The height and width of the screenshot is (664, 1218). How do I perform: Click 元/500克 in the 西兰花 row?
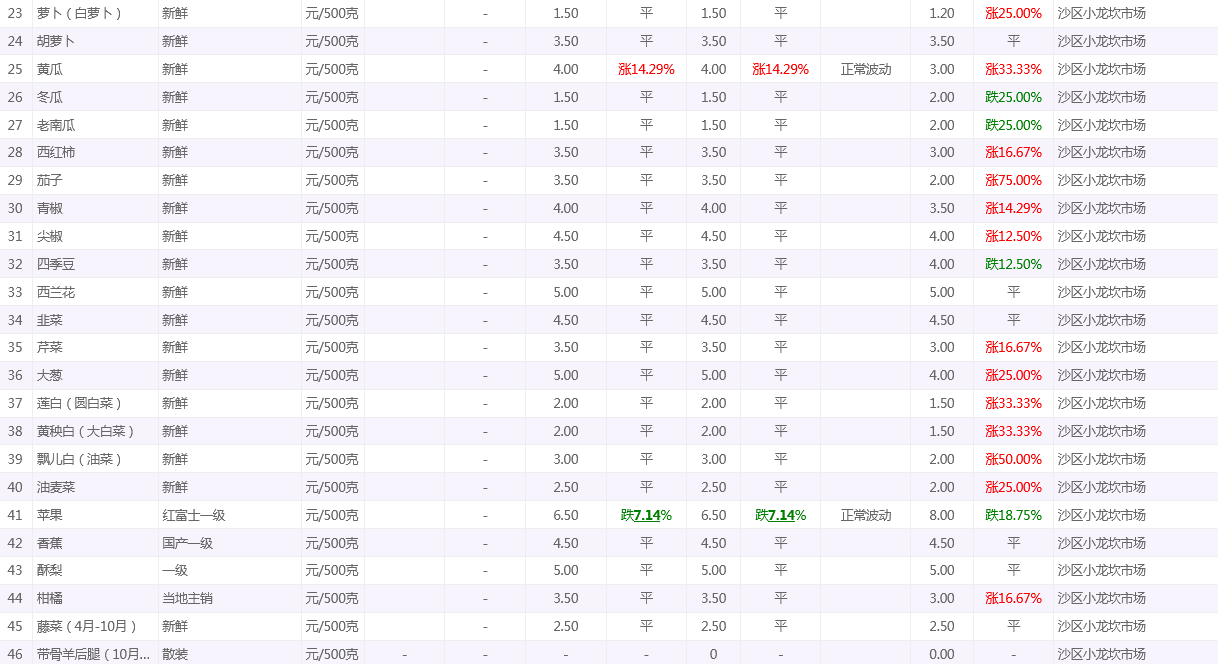pos(332,292)
